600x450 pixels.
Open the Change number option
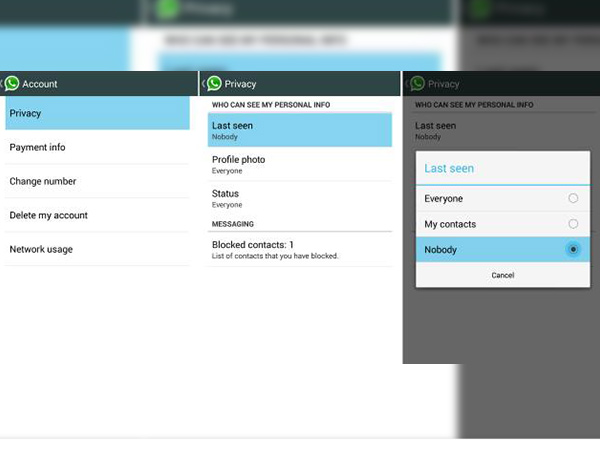point(96,182)
